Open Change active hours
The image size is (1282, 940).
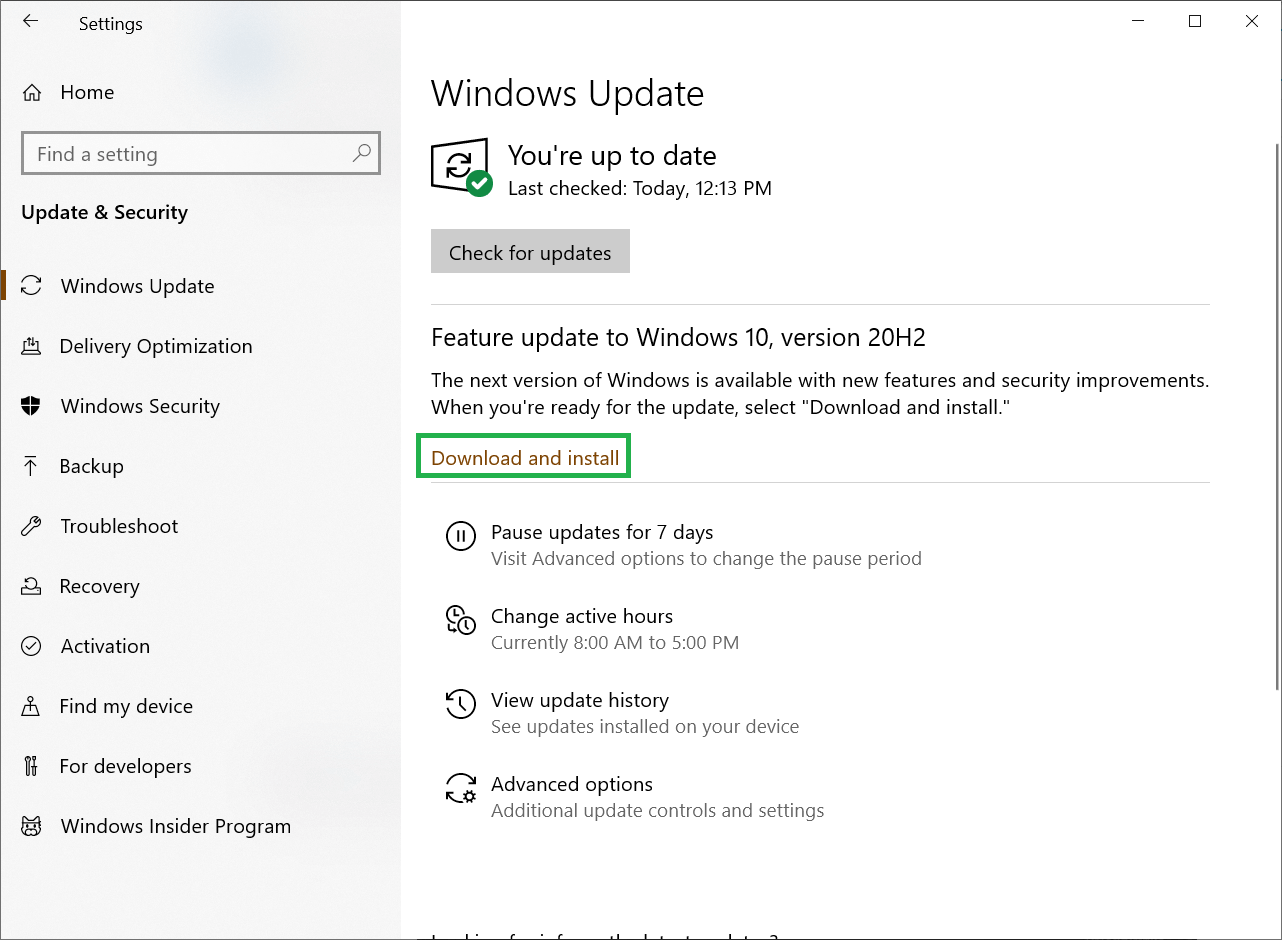[582, 616]
